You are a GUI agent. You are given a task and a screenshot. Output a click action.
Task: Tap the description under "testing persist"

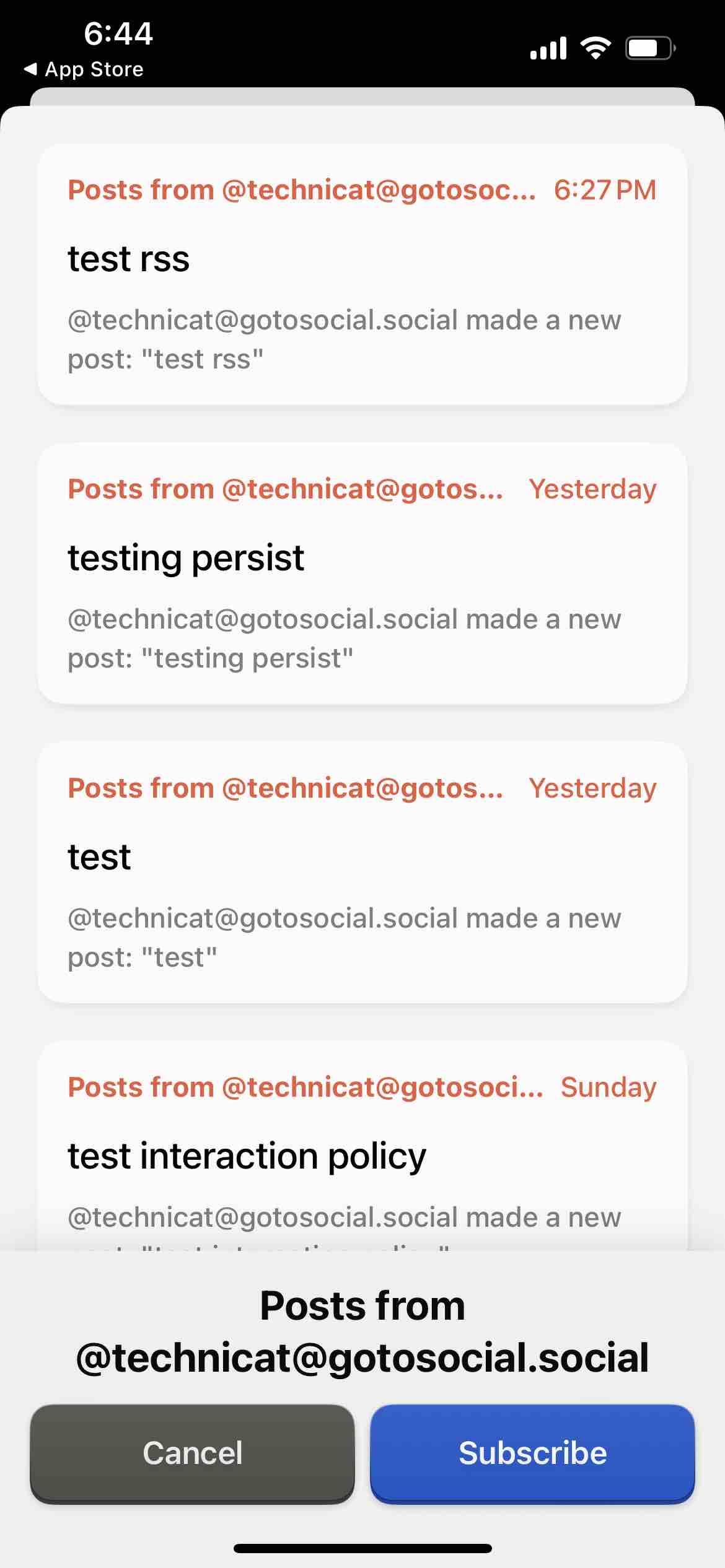pyautogui.click(x=344, y=638)
